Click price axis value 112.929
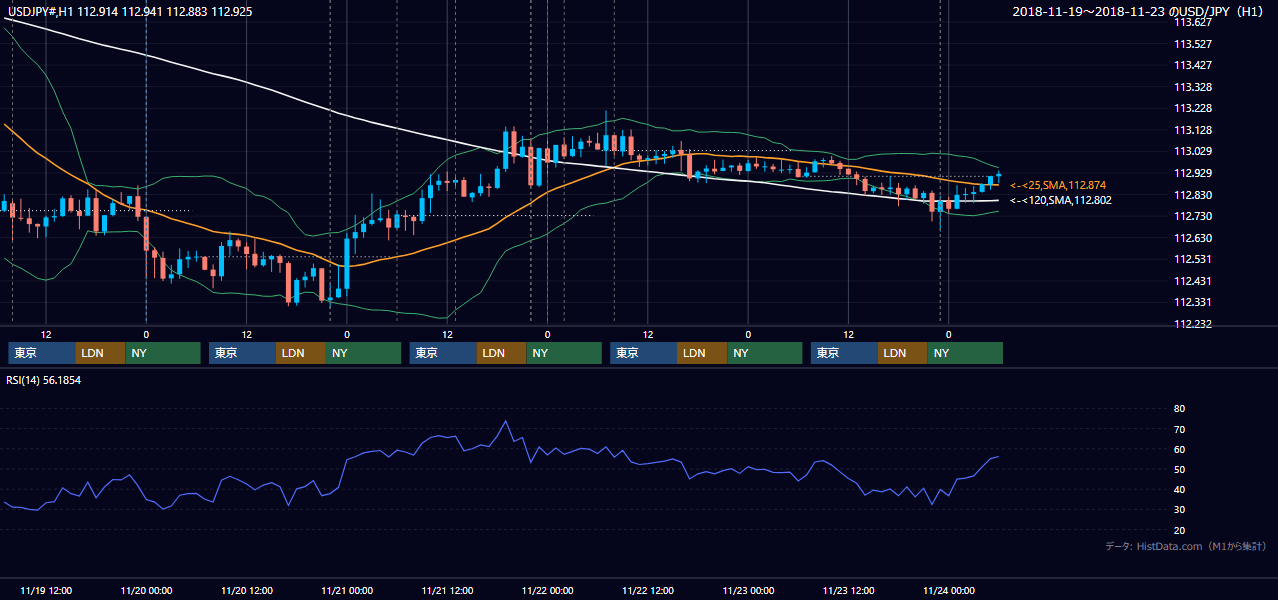Viewport: 1278px width, 600px height. pos(1192,173)
